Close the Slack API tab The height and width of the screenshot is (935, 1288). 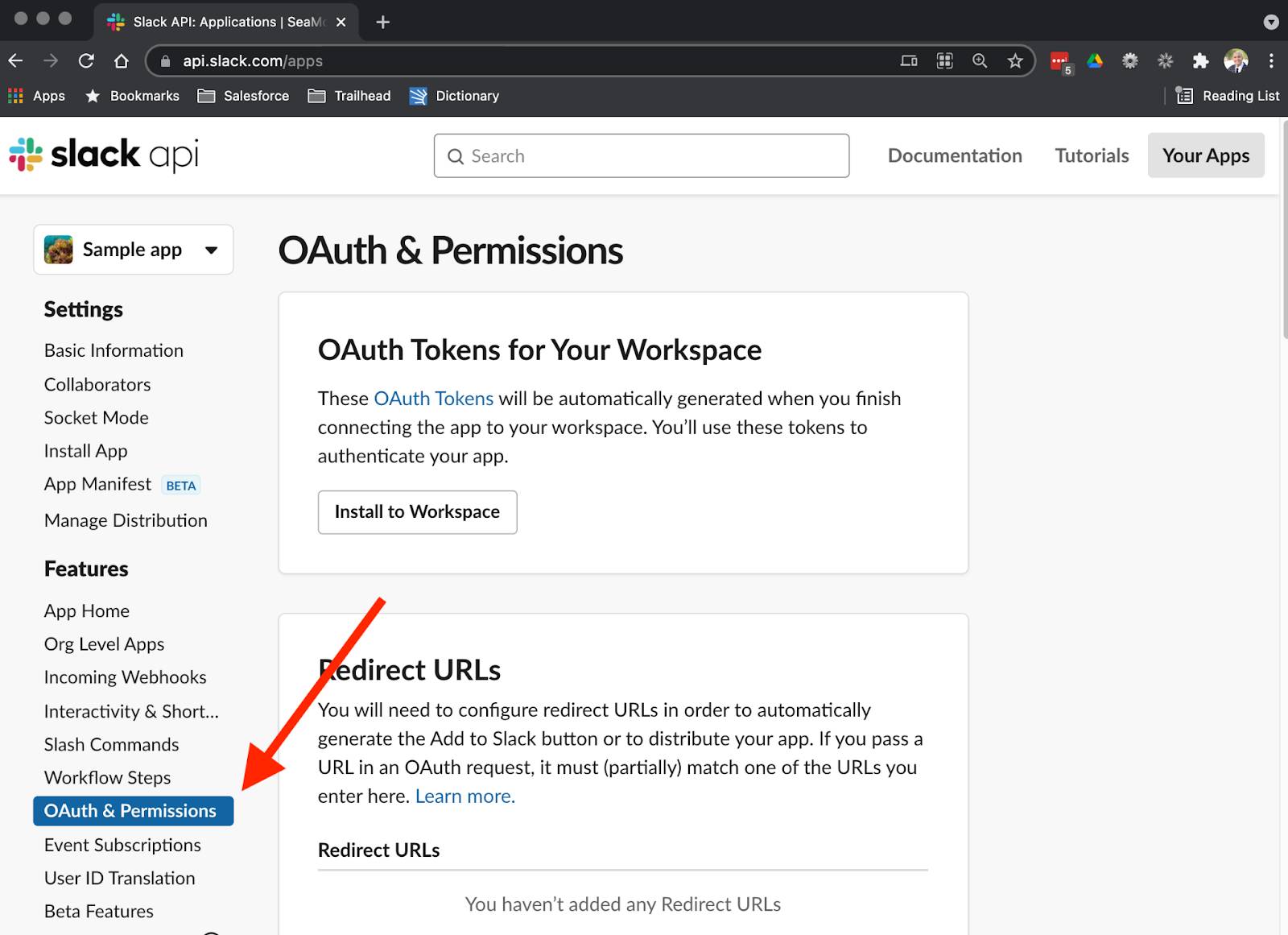[x=341, y=22]
